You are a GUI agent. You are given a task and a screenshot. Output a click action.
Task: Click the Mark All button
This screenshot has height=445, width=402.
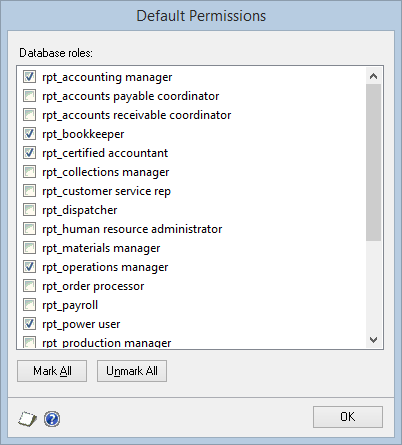click(52, 371)
